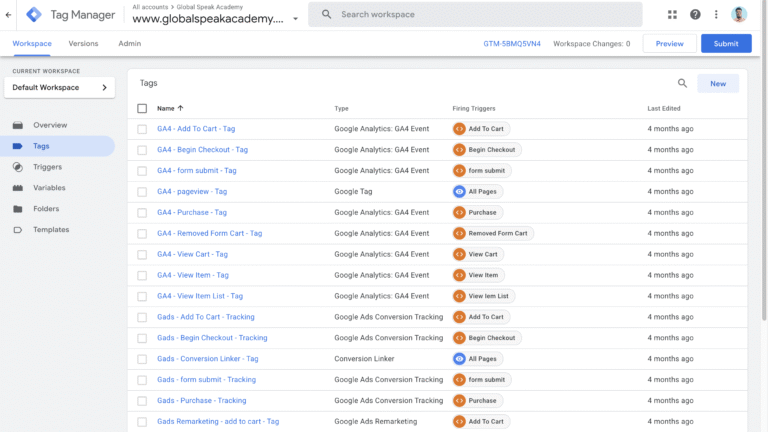Select the GA4 - Purchase - Tag checkbox
The height and width of the screenshot is (432, 768).
142,212
